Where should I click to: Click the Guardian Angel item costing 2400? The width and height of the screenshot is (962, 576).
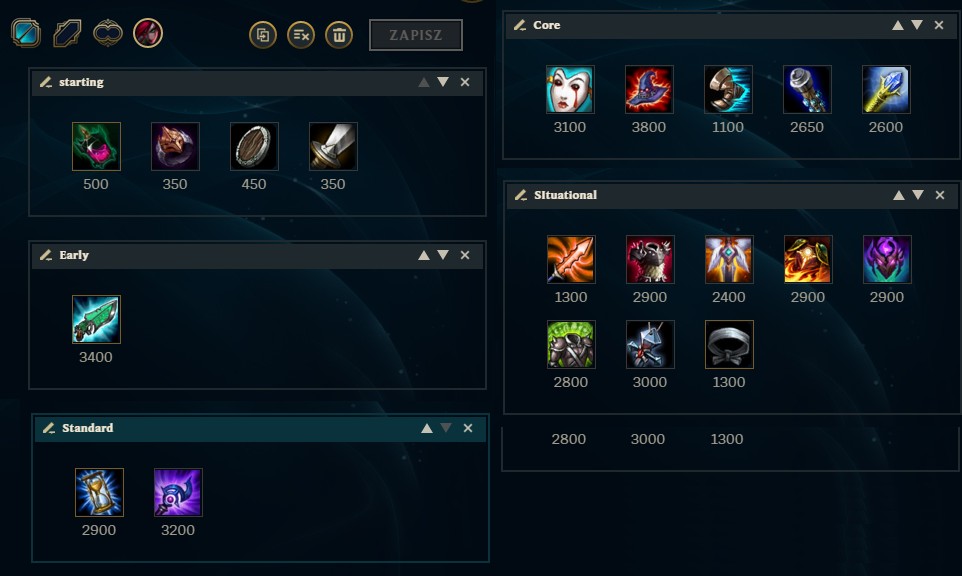point(728,259)
